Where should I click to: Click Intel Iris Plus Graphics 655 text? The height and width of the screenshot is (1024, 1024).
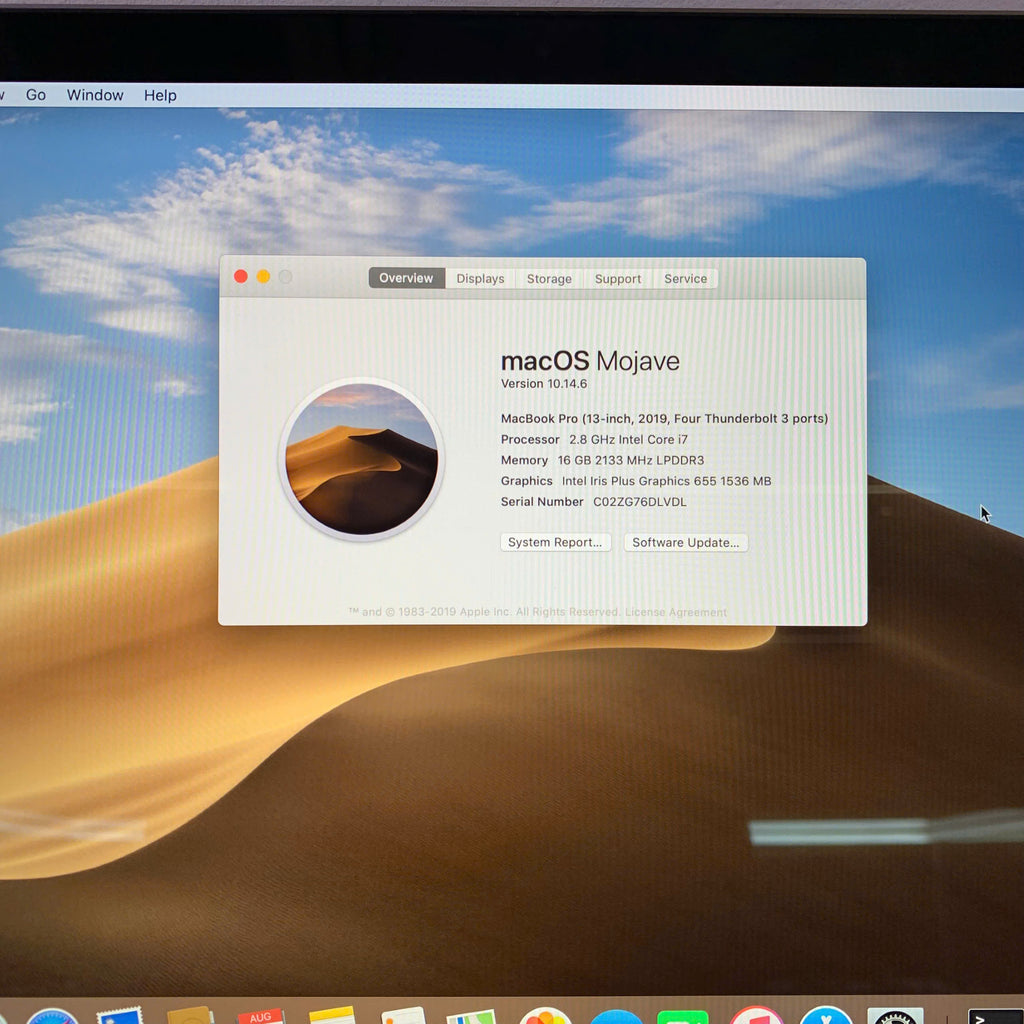click(x=639, y=481)
